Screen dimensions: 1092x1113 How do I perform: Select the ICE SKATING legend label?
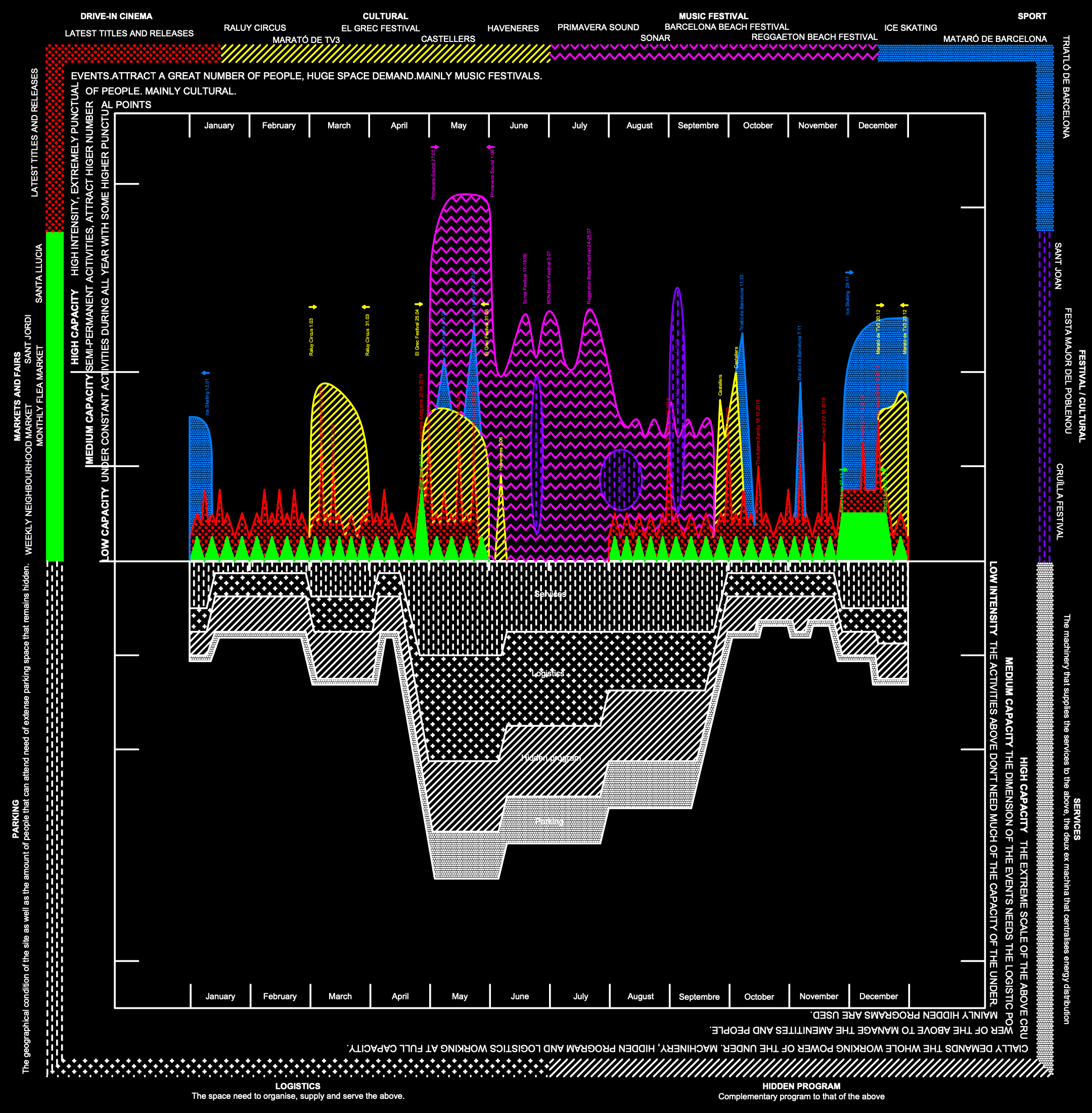(x=910, y=27)
